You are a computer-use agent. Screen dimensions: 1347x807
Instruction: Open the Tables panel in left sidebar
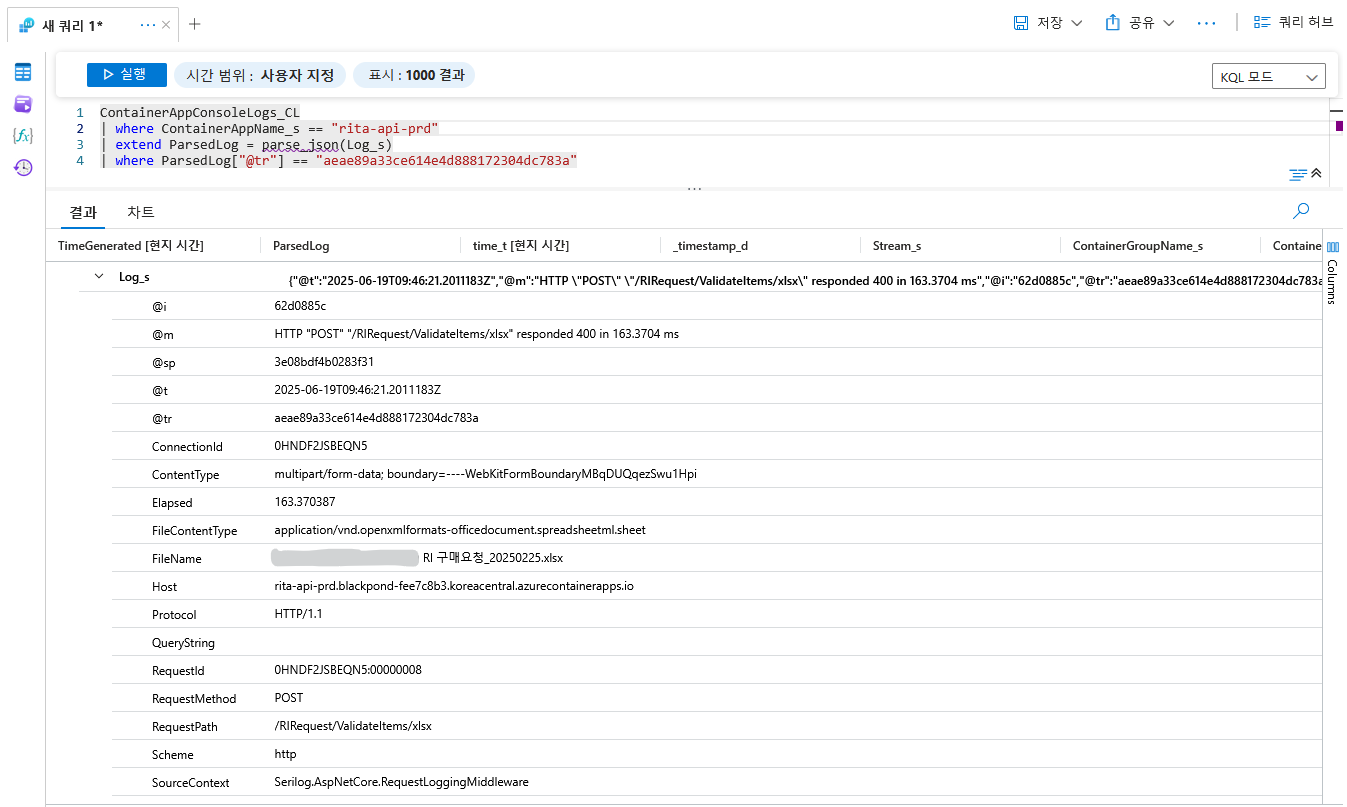(22, 72)
